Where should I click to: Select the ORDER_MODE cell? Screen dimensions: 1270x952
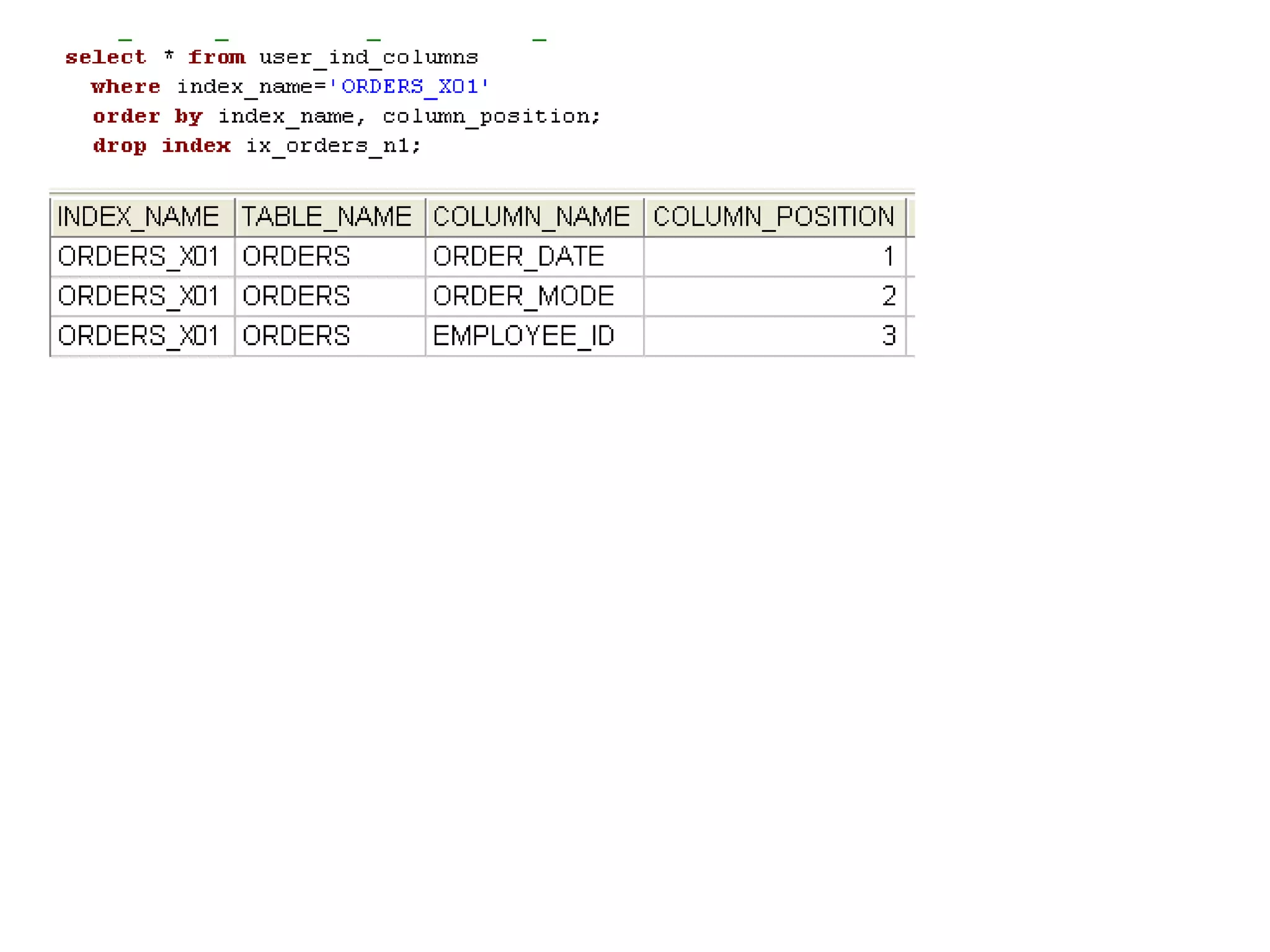pos(523,296)
